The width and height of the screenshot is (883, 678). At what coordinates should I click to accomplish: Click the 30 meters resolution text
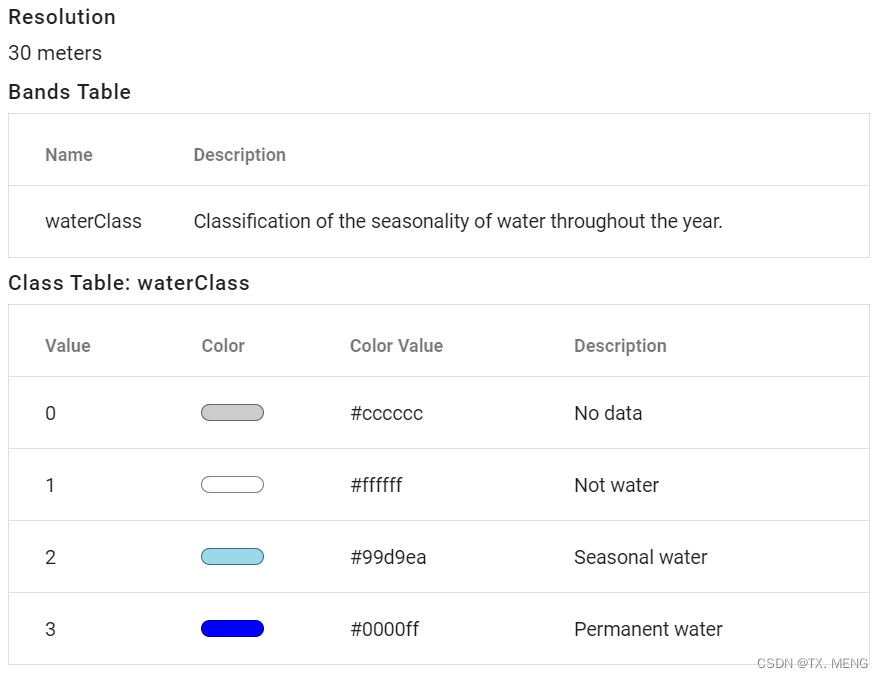point(55,53)
